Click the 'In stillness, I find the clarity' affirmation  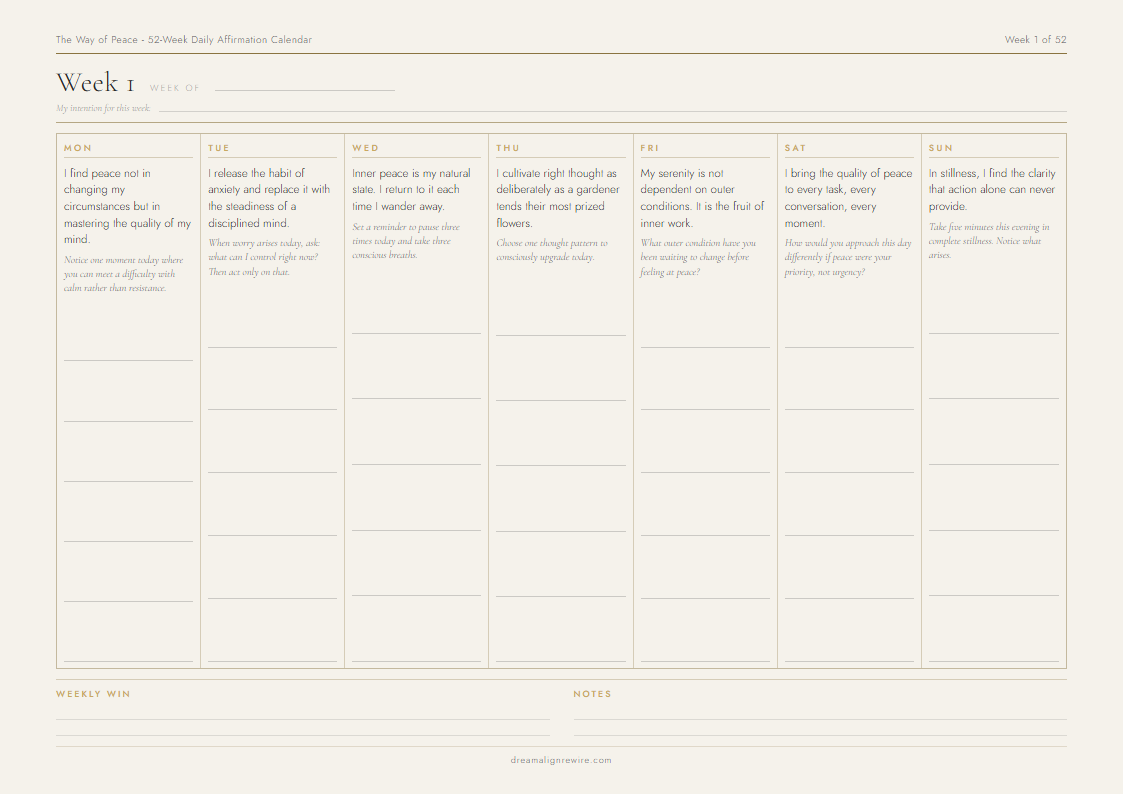click(993, 190)
